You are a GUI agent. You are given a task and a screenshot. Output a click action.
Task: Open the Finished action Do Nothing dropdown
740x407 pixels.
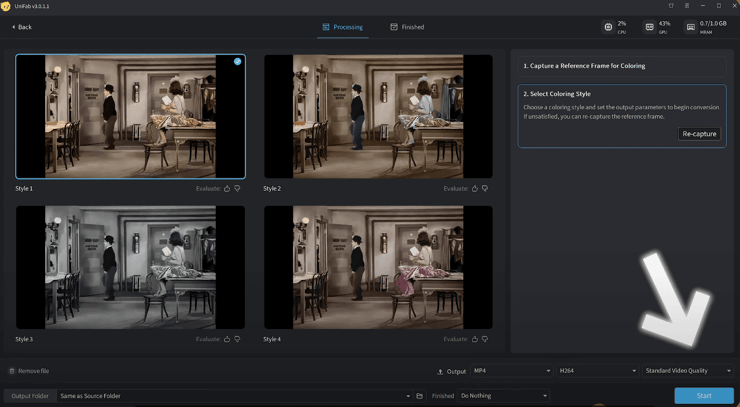504,396
